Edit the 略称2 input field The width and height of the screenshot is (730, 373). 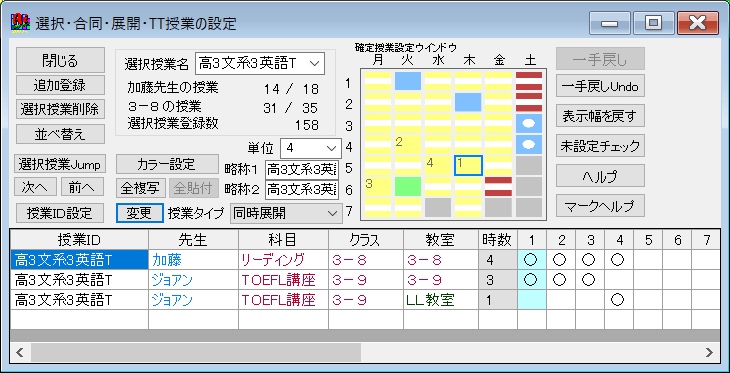pyautogui.click(x=303, y=190)
